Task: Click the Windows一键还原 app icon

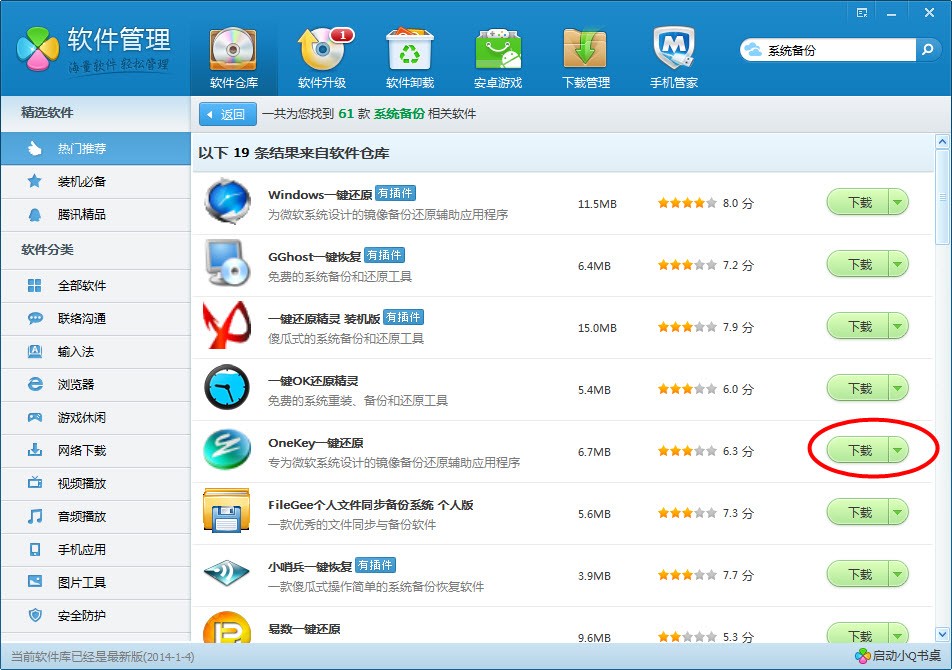Action: click(227, 201)
